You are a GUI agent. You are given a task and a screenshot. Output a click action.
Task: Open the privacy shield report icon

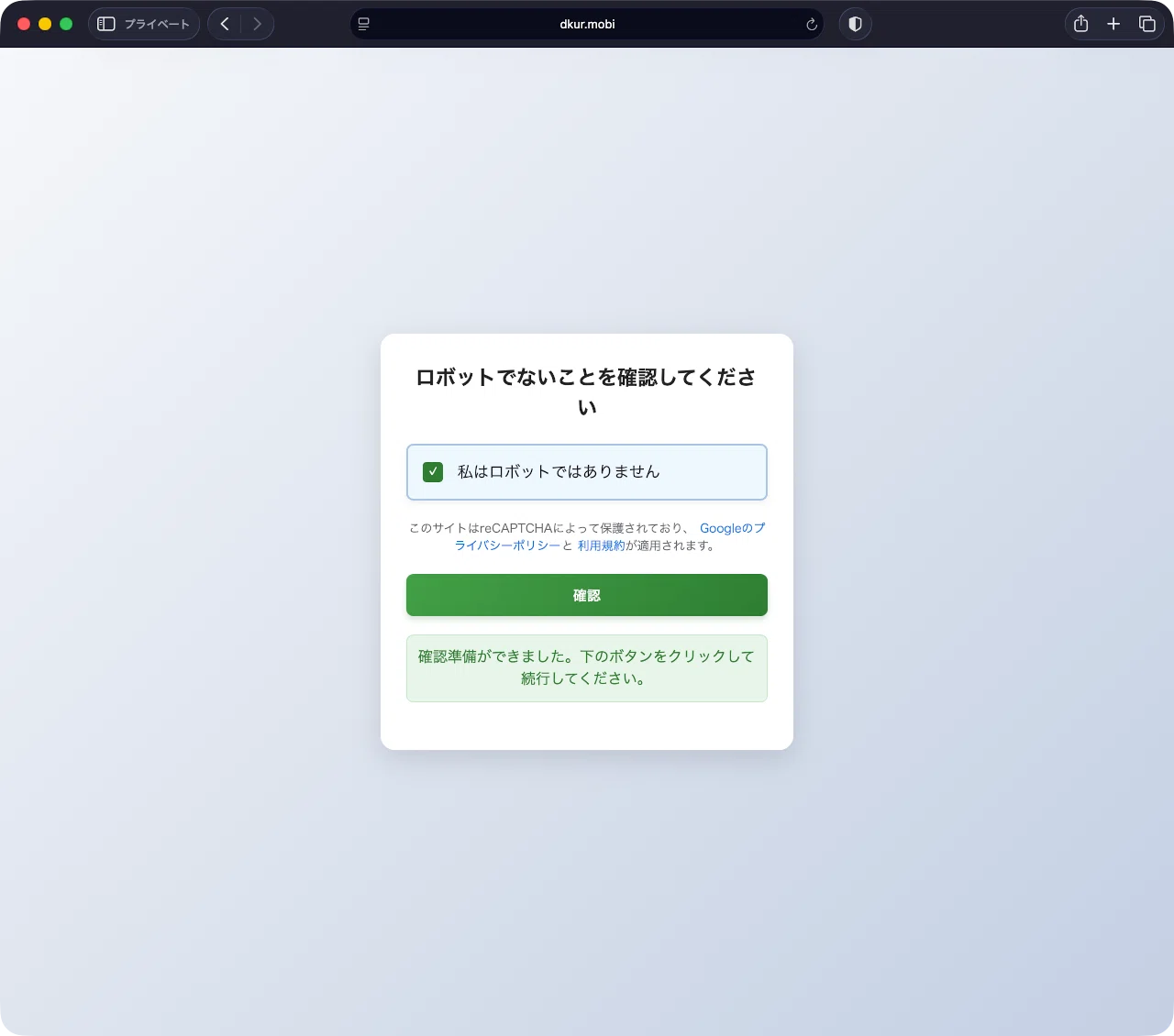click(x=856, y=24)
